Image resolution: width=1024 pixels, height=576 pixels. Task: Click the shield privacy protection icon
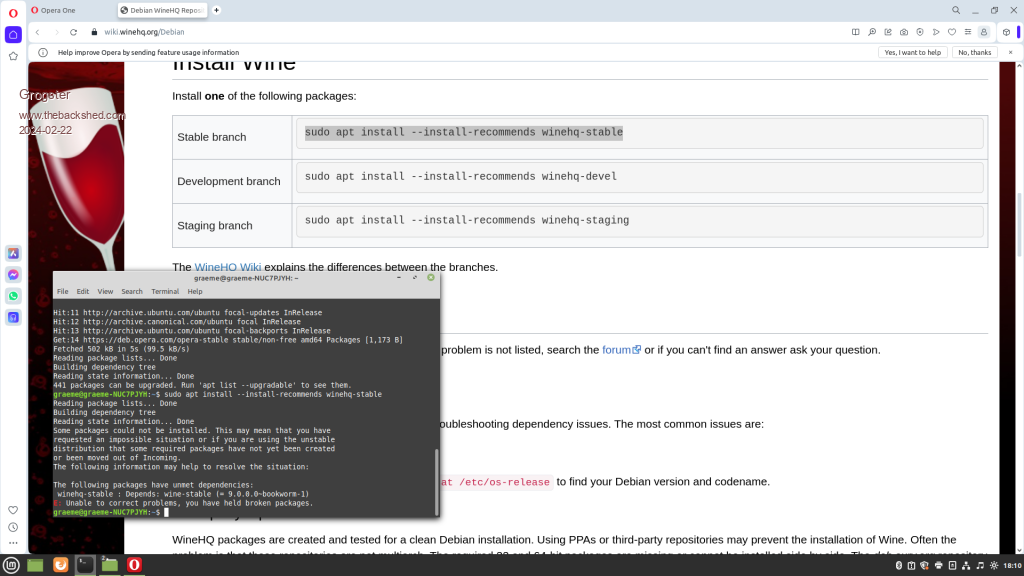coord(920,32)
